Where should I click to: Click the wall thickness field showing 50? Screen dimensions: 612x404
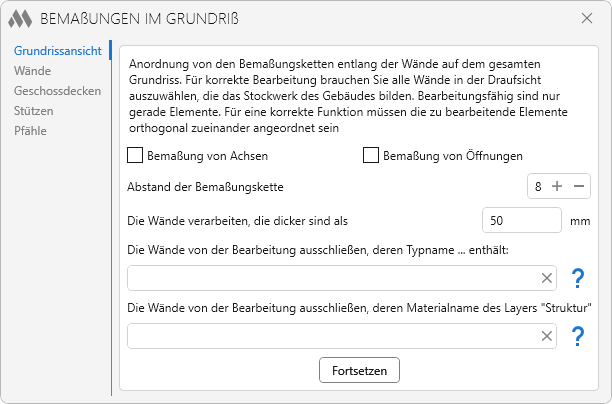pos(521,220)
